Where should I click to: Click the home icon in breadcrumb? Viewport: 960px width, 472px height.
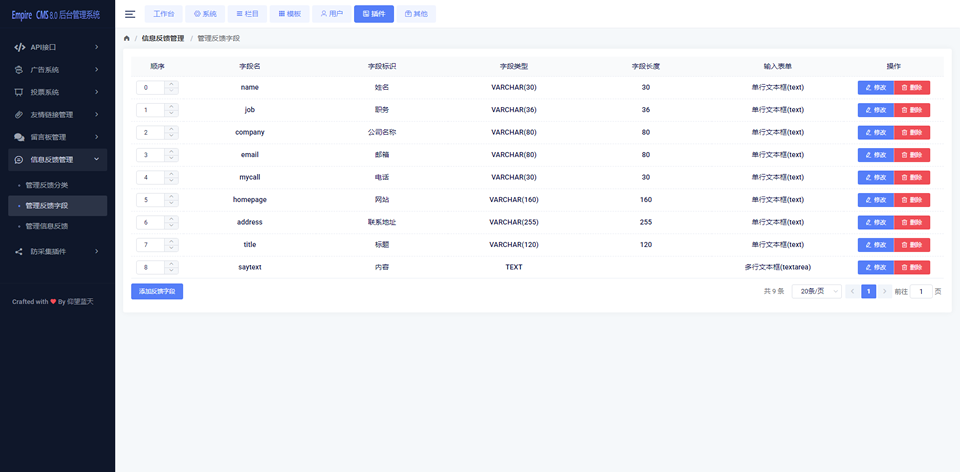click(127, 38)
